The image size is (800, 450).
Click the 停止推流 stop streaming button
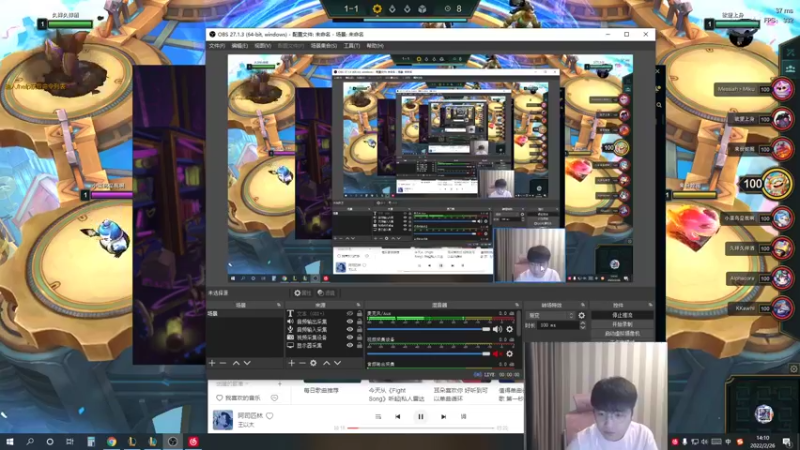622,315
